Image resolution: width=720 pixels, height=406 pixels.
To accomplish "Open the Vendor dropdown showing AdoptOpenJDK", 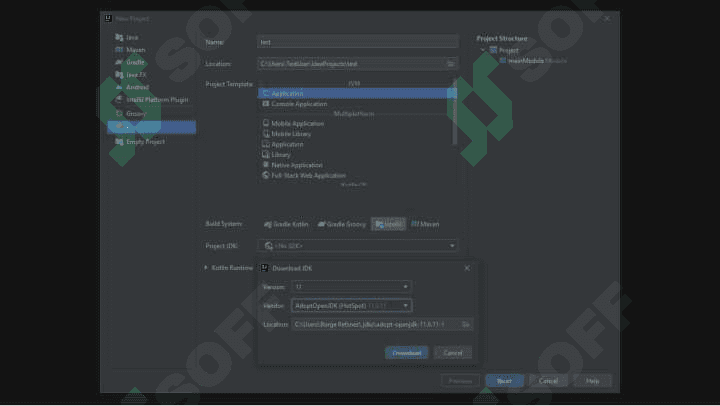I will (351, 305).
